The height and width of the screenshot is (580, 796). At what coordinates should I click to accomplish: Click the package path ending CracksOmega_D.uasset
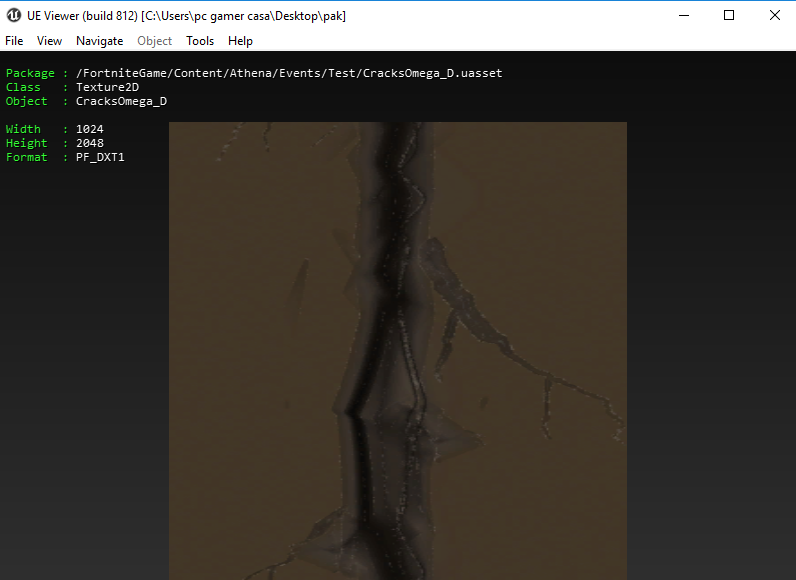coord(289,73)
